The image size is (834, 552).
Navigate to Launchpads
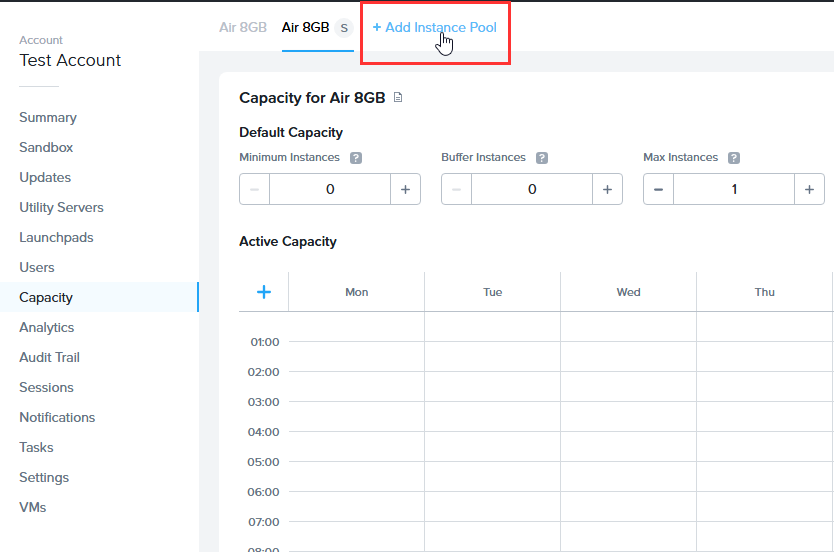tap(56, 238)
